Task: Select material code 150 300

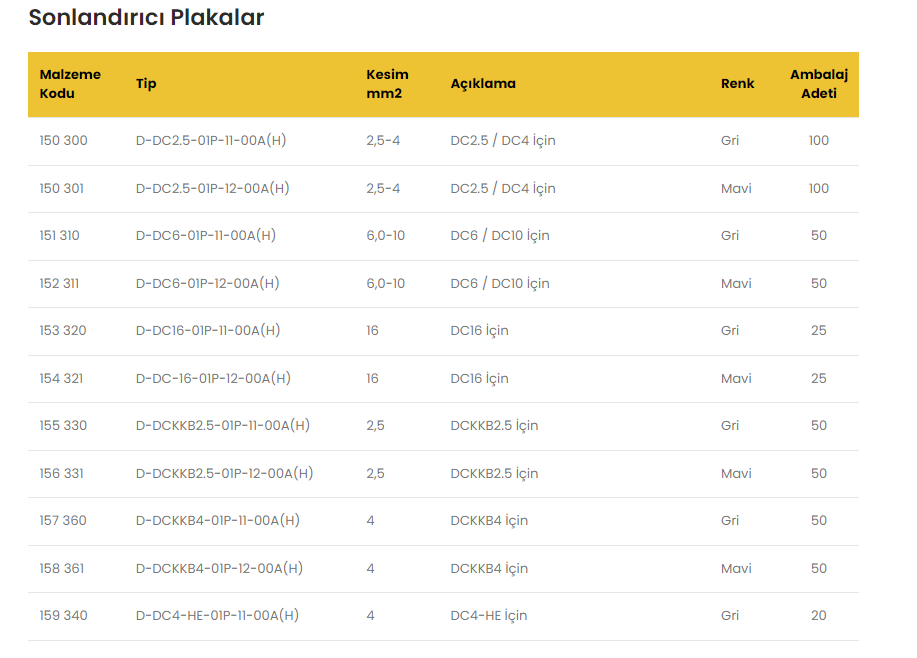Action: click(x=64, y=141)
